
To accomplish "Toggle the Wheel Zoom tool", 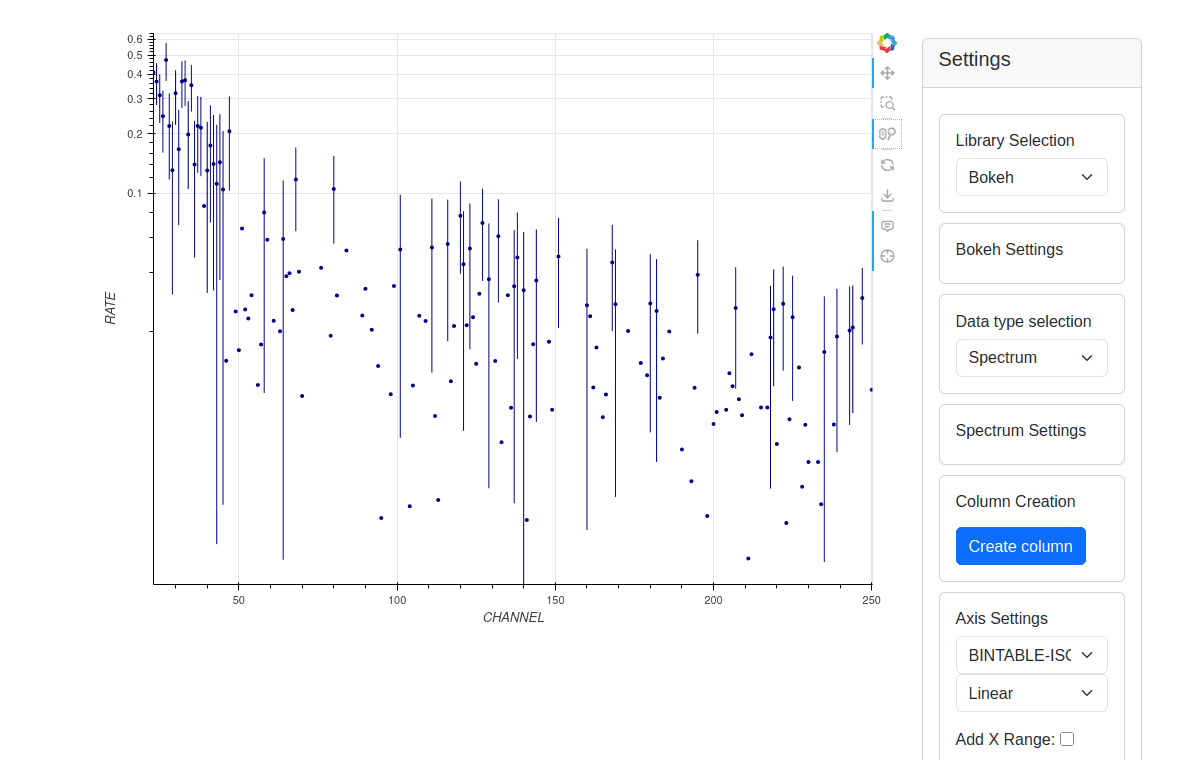I will point(887,134).
